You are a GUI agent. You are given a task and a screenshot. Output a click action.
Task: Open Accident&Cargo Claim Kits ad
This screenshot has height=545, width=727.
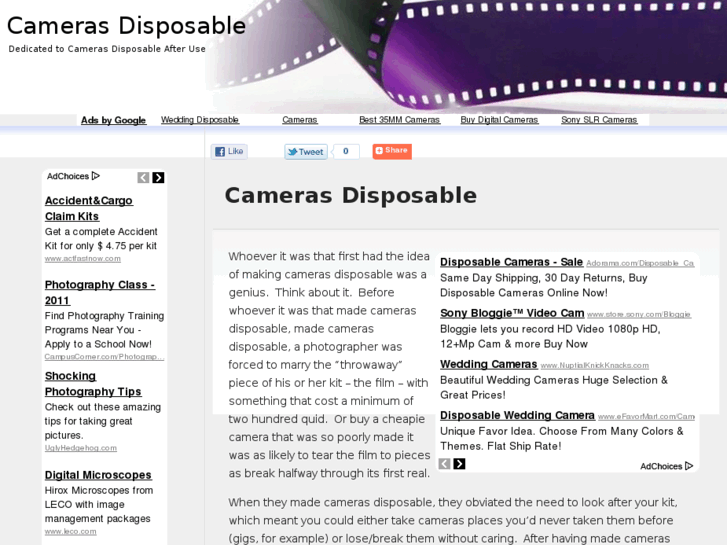[x=89, y=208]
